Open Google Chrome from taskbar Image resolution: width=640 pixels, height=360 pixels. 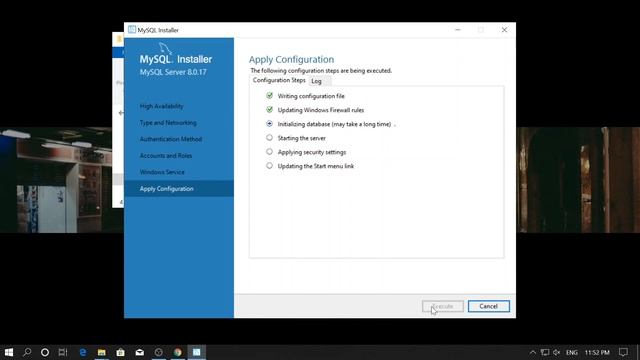[x=178, y=352]
